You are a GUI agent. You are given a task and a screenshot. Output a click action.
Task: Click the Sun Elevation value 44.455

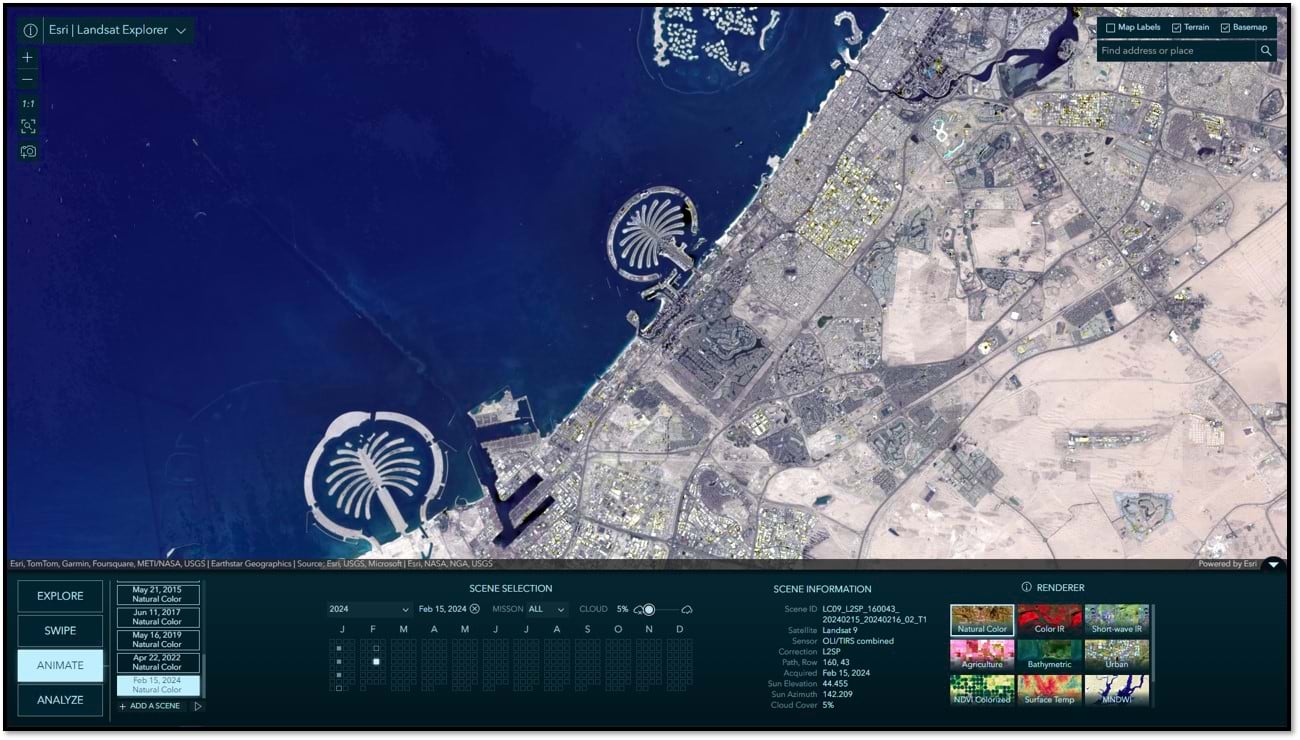point(834,684)
